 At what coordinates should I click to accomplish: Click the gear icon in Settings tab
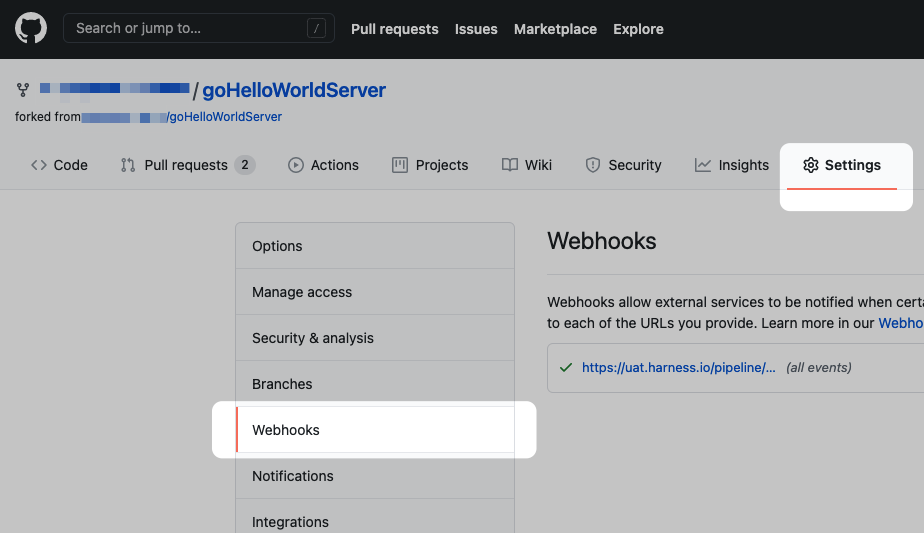[x=810, y=165]
